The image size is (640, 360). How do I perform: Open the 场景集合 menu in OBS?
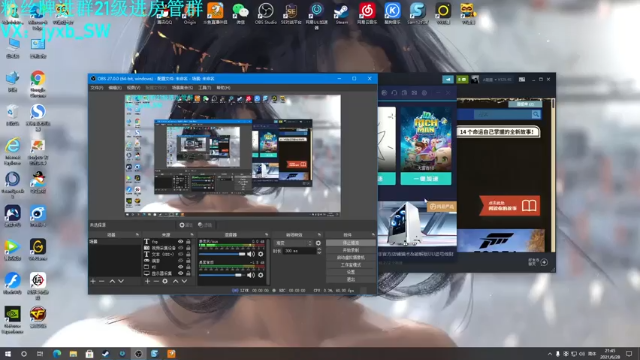[x=182, y=88]
